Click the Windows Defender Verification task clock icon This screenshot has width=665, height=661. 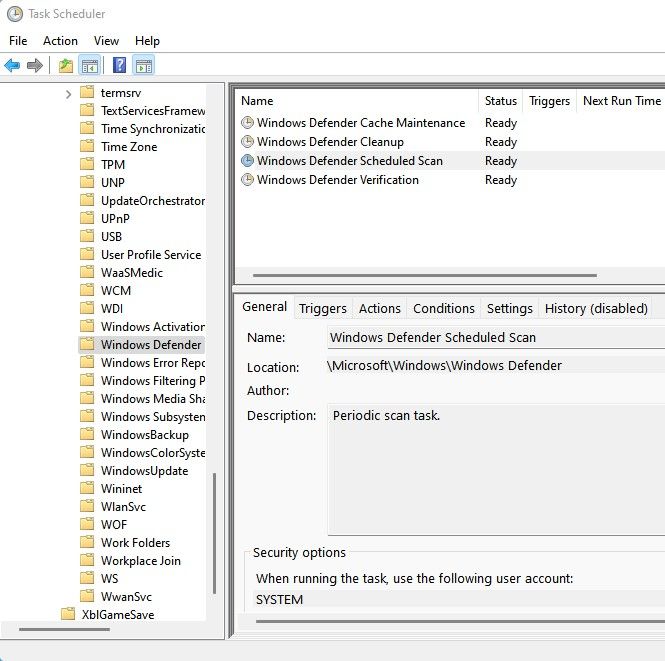[x=247, y=180]
